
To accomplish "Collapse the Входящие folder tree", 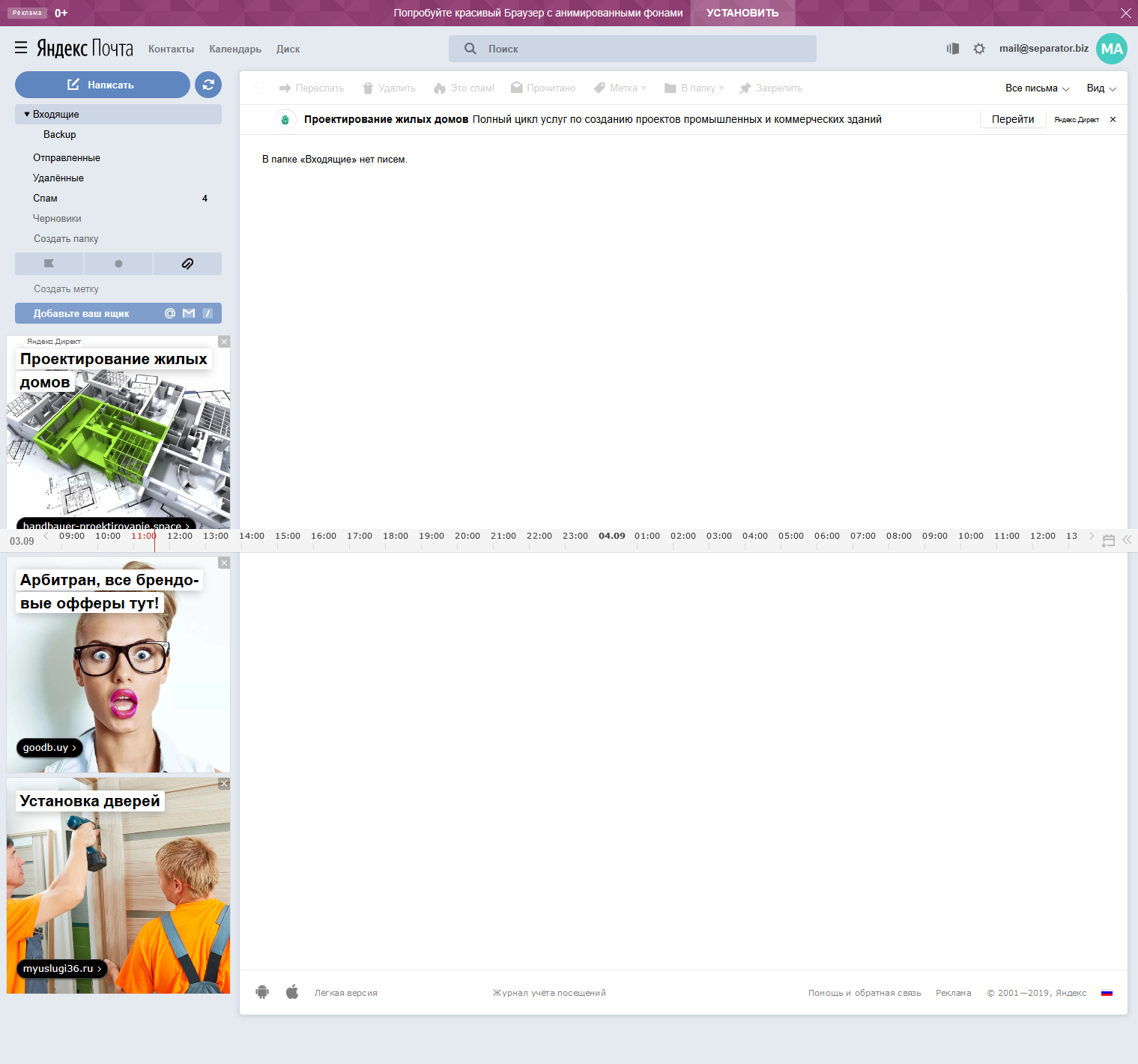I will click(27, 114).
